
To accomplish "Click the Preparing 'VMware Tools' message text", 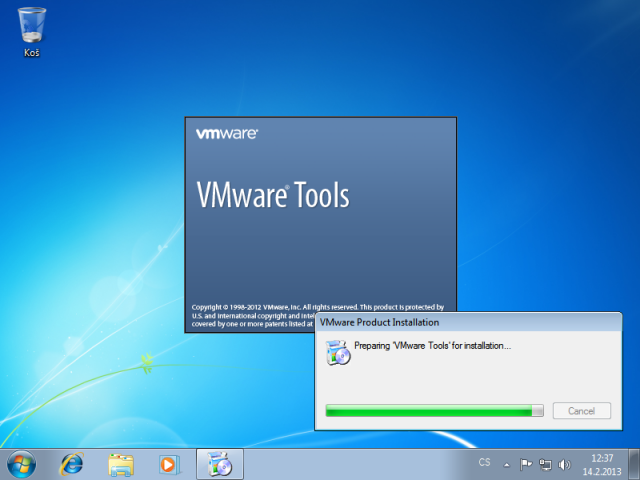I will (x=432, y=346).
